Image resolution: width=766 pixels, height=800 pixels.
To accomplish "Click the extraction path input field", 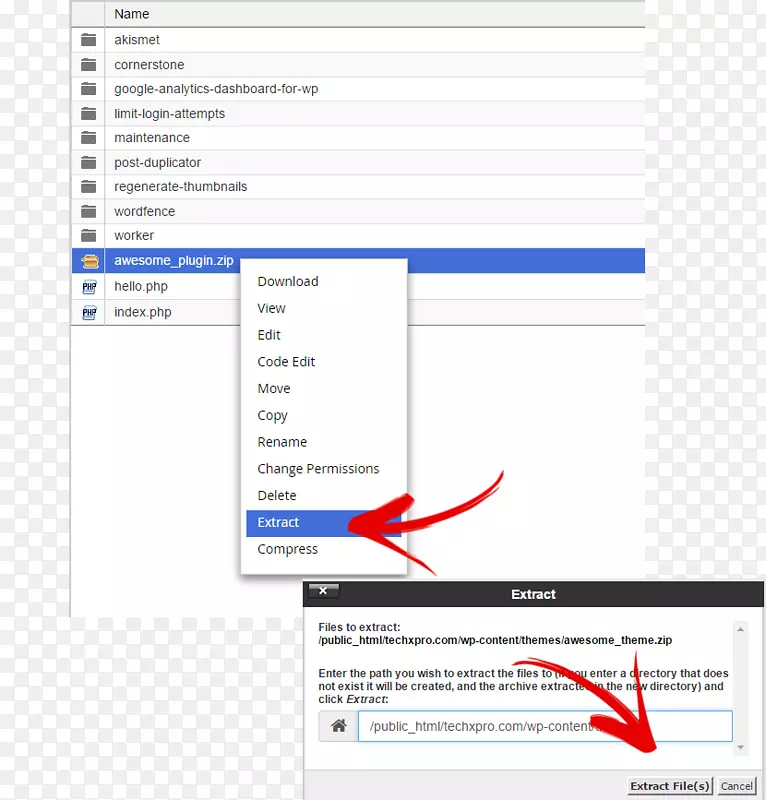I will pyautogui.click(x=545, y=726).
